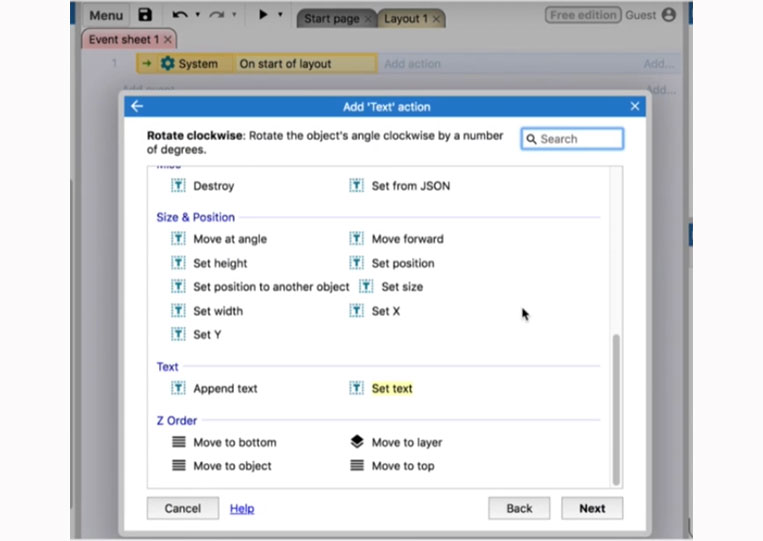Click icon beside Set position to another object
The width and height of the screenshot is (763, 541).
[178, 286]
